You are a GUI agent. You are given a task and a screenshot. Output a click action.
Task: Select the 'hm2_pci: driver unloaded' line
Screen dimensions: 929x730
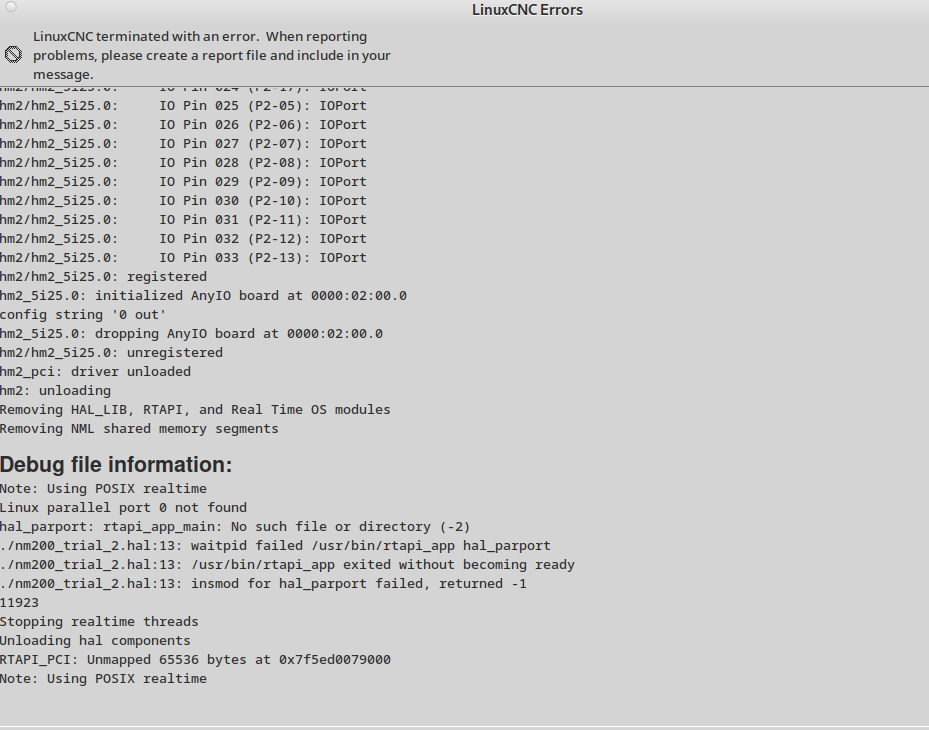click(95, 372)
